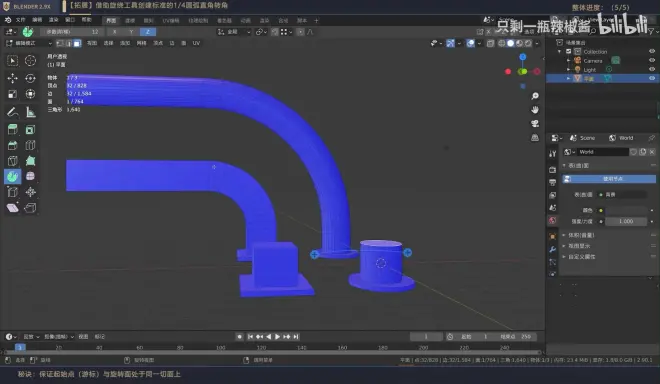
Task: Choose the Annotate pencil tool
Action: click(x=12, y=112)
